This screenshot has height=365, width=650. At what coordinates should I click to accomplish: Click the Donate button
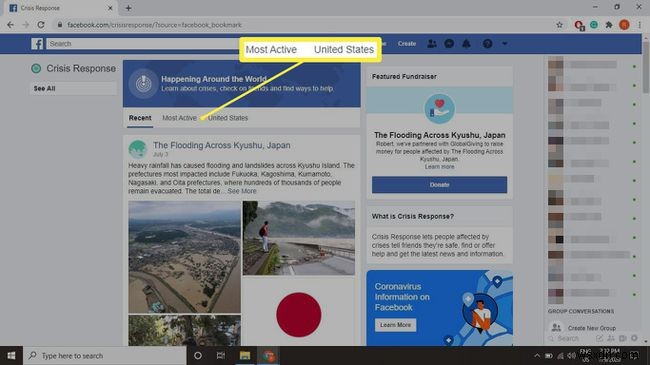point(439,185)
